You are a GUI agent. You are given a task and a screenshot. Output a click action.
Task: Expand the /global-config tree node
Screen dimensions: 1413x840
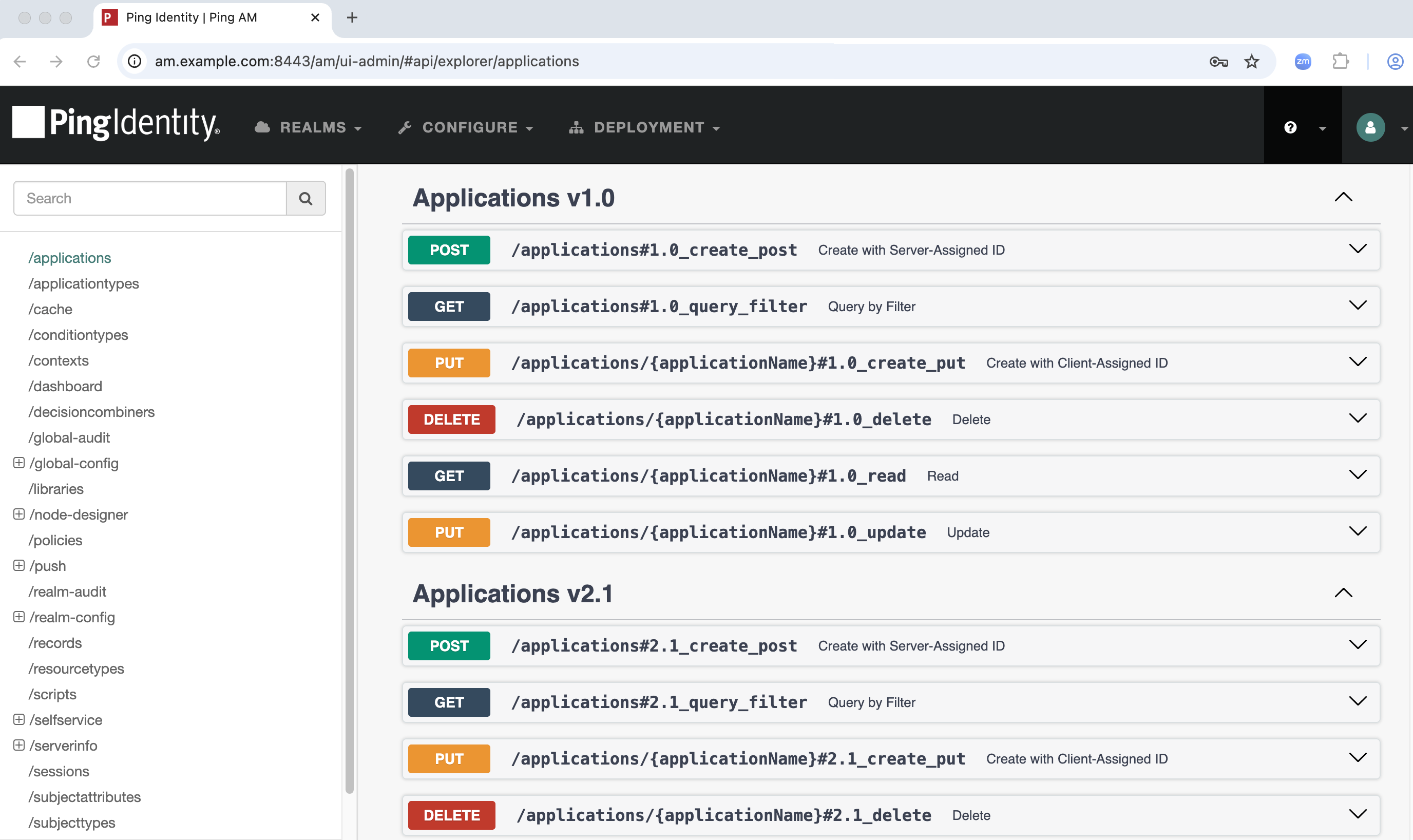[18, 463]
